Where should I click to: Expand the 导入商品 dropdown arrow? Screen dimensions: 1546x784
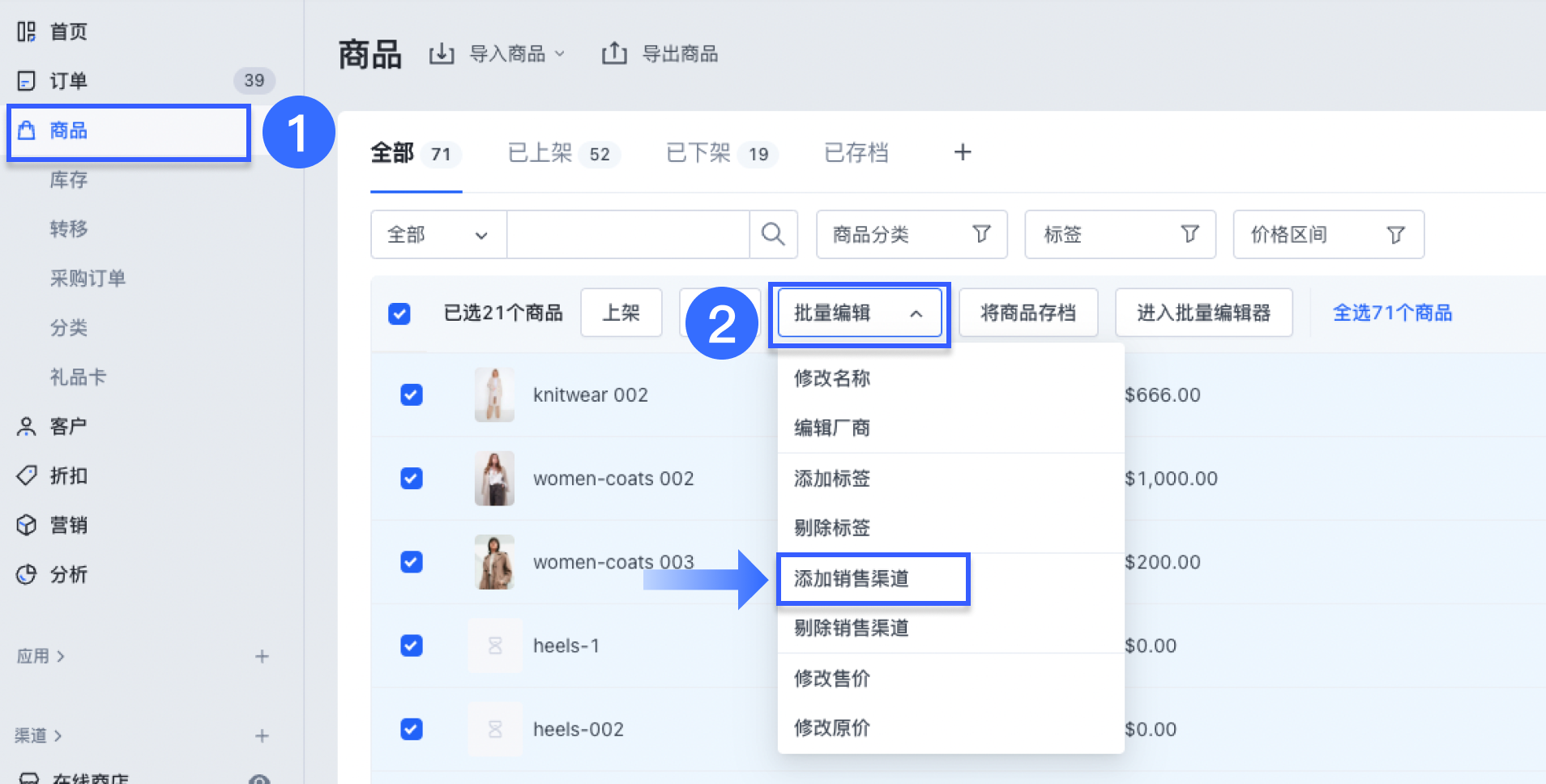(x=560, y=54)
